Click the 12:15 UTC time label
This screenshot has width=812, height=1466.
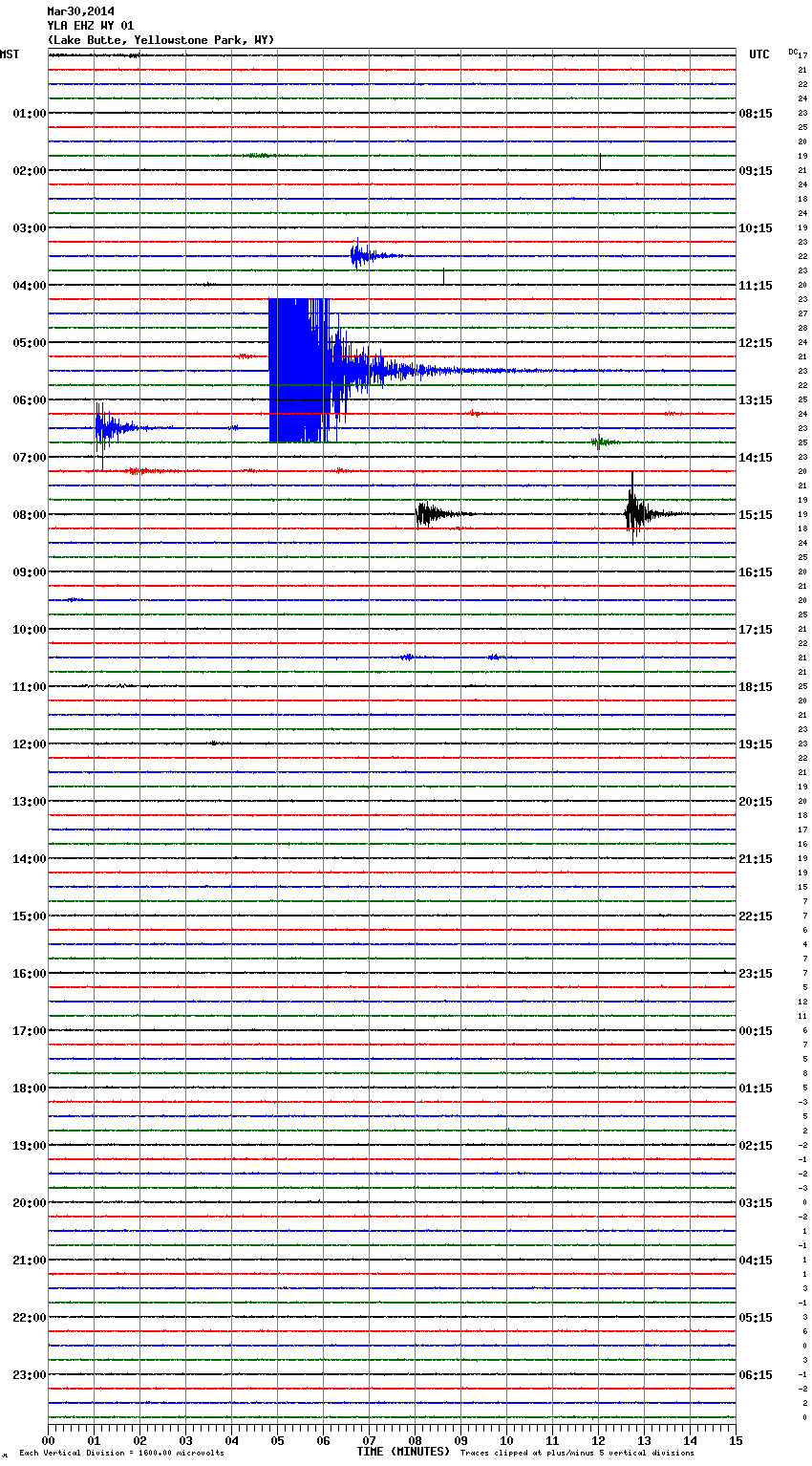(x=756, y=343)
